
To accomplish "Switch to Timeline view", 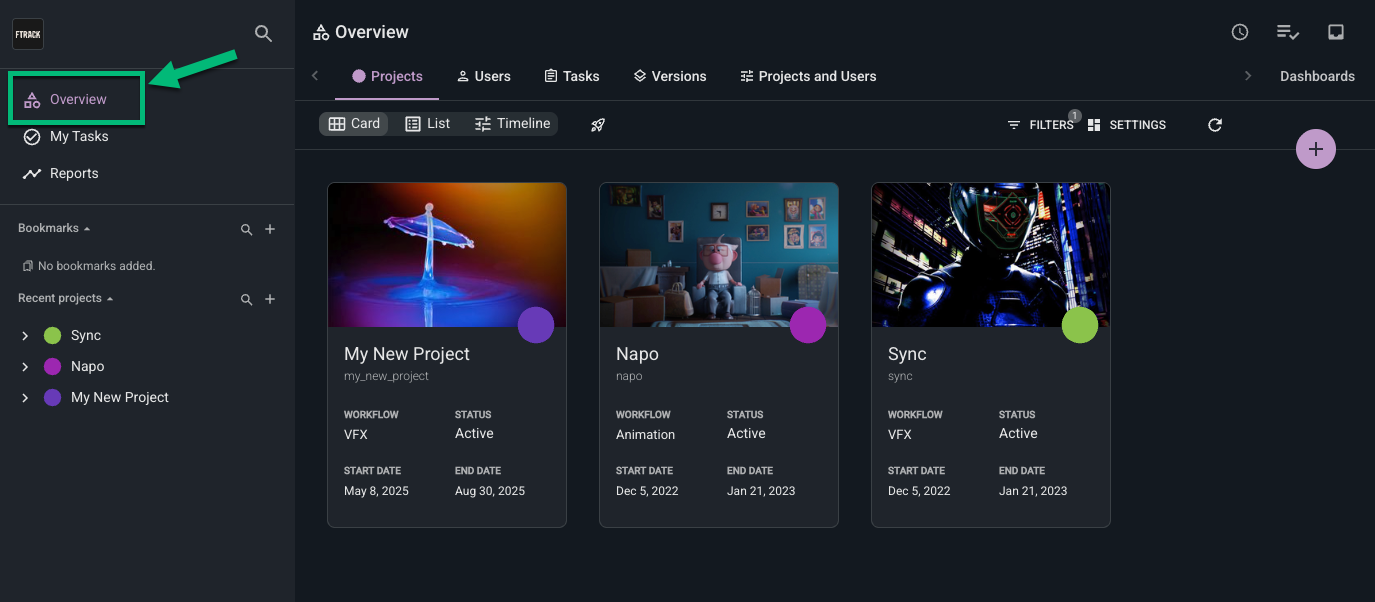I will pyautogui.click(x=512, y=123).
